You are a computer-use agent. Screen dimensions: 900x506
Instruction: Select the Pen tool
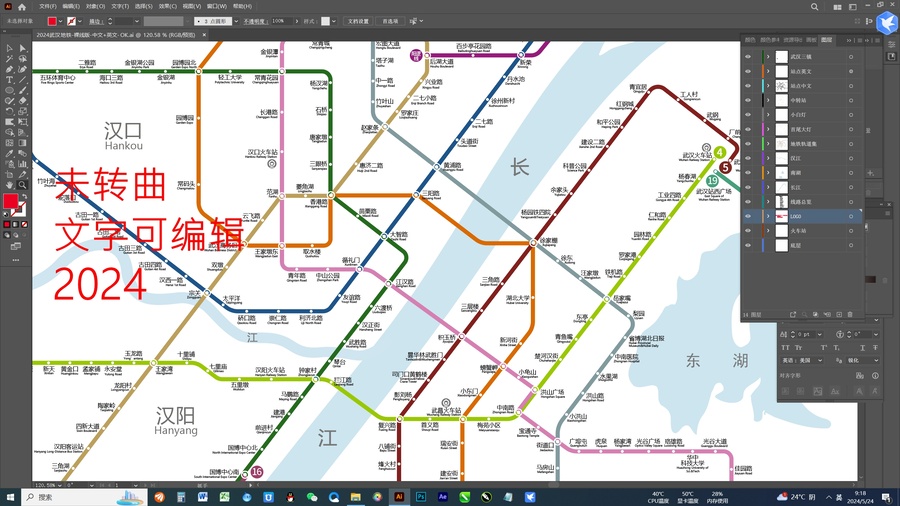coord(10,69)
